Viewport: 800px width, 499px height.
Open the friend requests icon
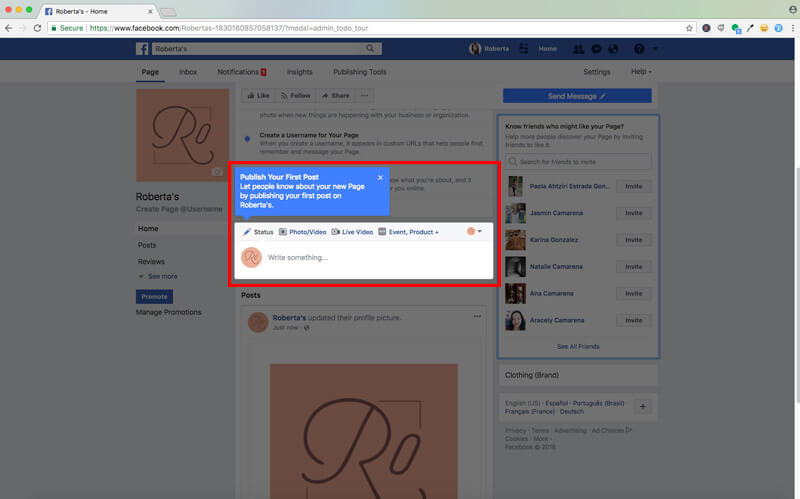(578, 49)
